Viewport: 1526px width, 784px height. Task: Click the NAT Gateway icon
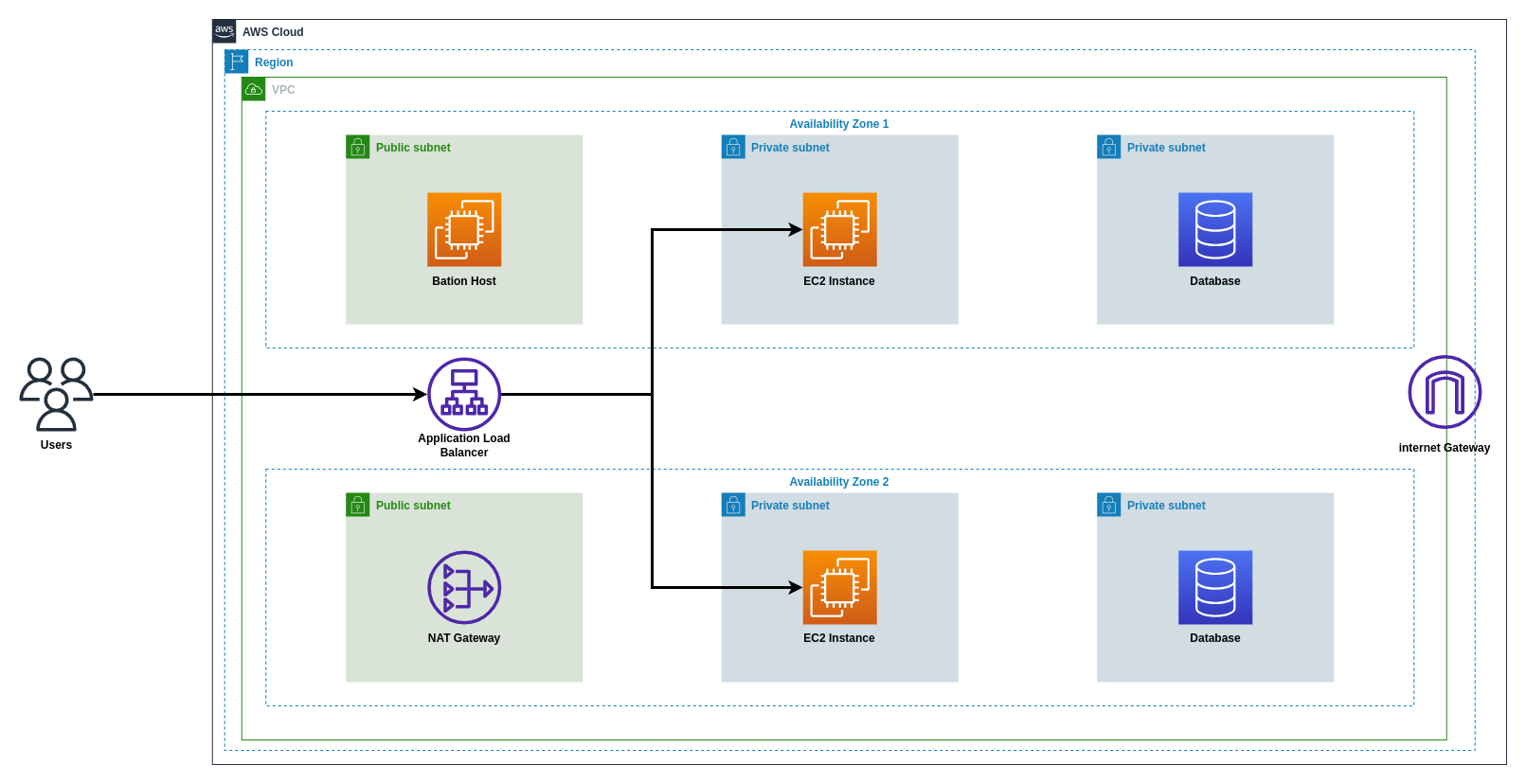tap(464, 587)
